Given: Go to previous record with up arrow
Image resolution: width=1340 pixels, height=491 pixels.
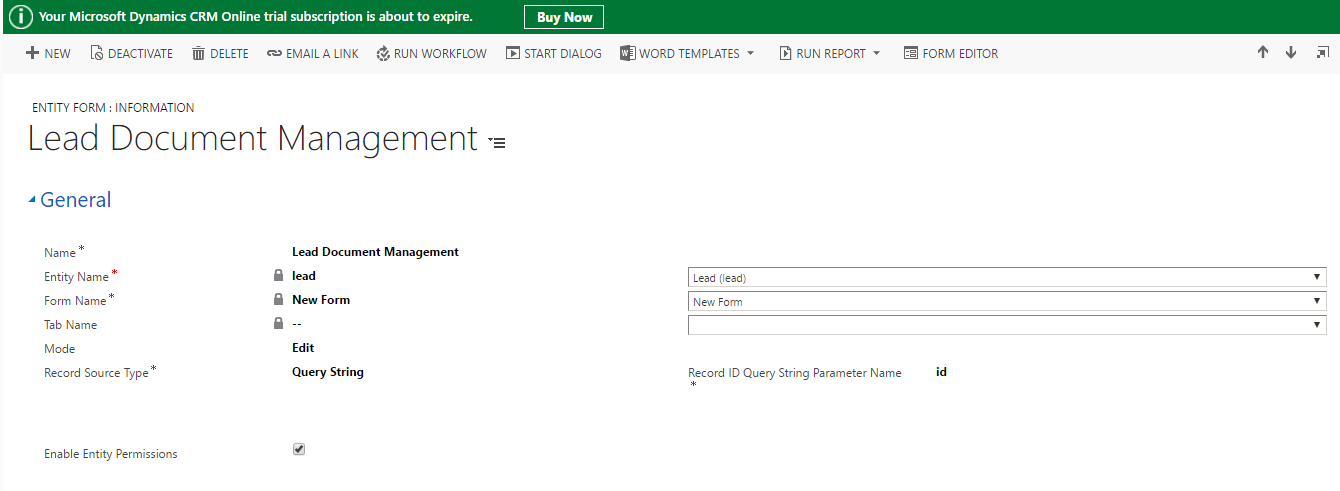Looking at the screenshot, I should click(x=1263, y=52).
